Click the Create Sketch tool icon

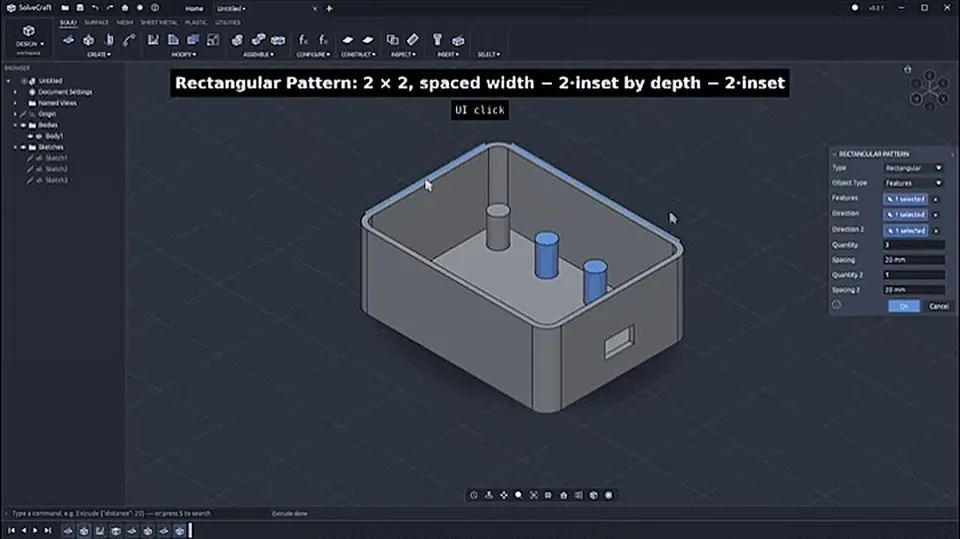tap(69, 40)
